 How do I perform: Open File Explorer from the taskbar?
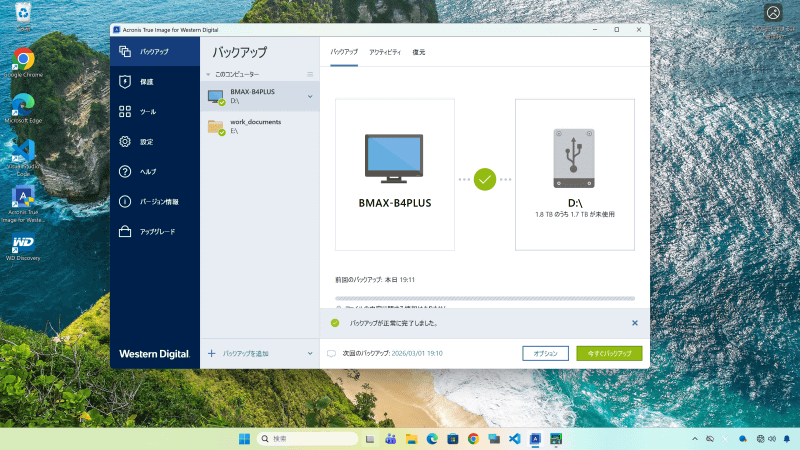tap(411, 439)
